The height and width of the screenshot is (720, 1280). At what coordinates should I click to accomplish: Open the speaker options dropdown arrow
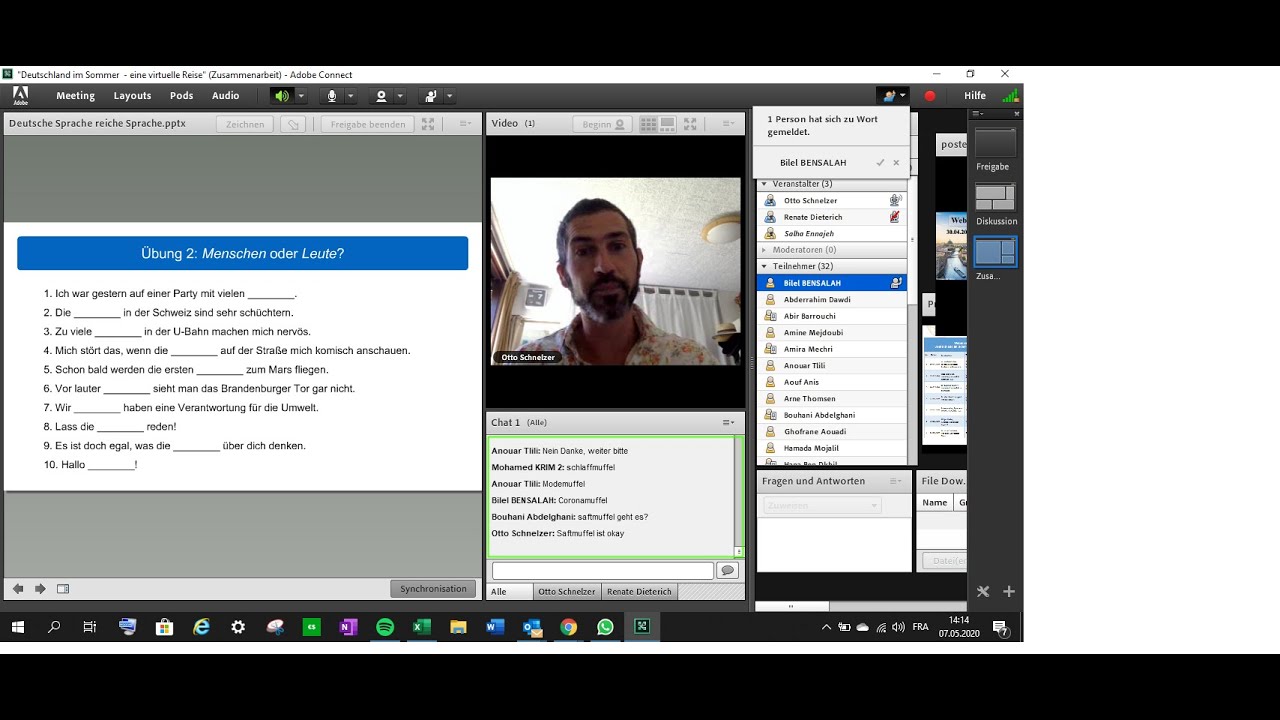(300, 96)
